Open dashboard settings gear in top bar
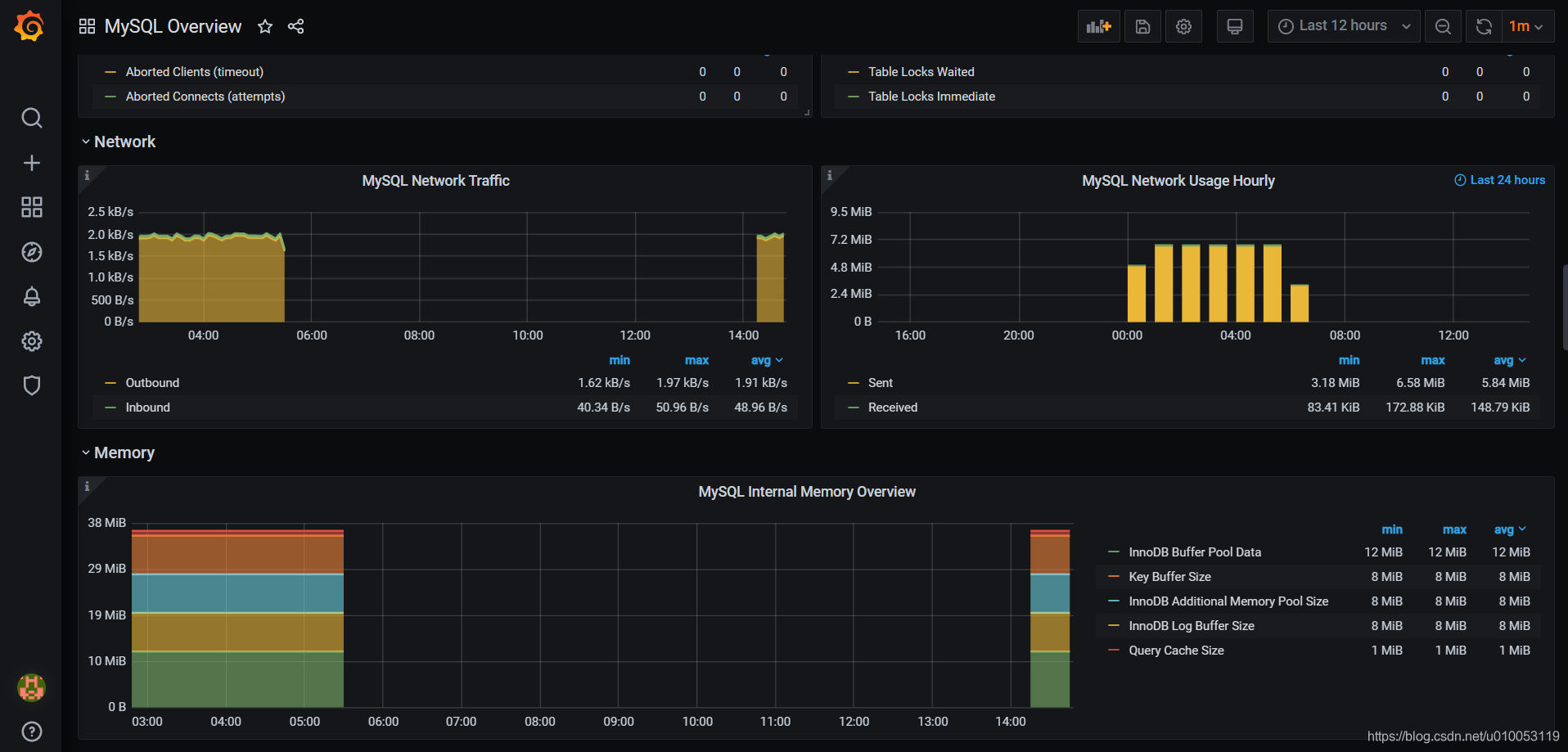Viewport: 1568px width, 752px height. pyautogui.click(x=1183, y=26)
